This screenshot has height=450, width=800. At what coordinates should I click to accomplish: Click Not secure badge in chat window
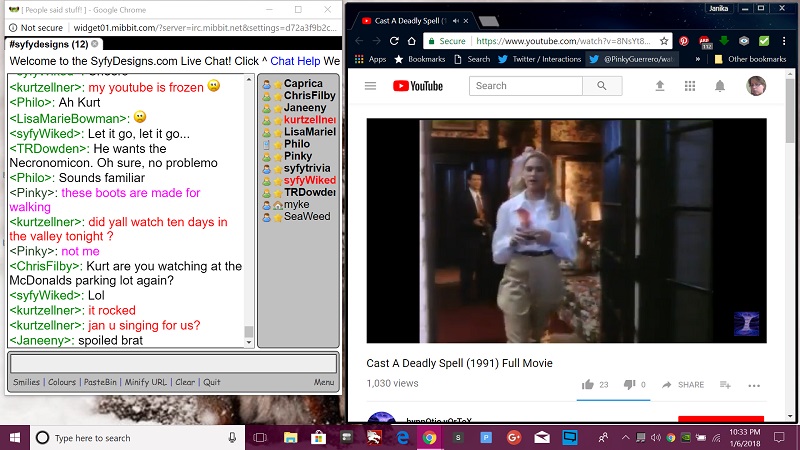36,28
